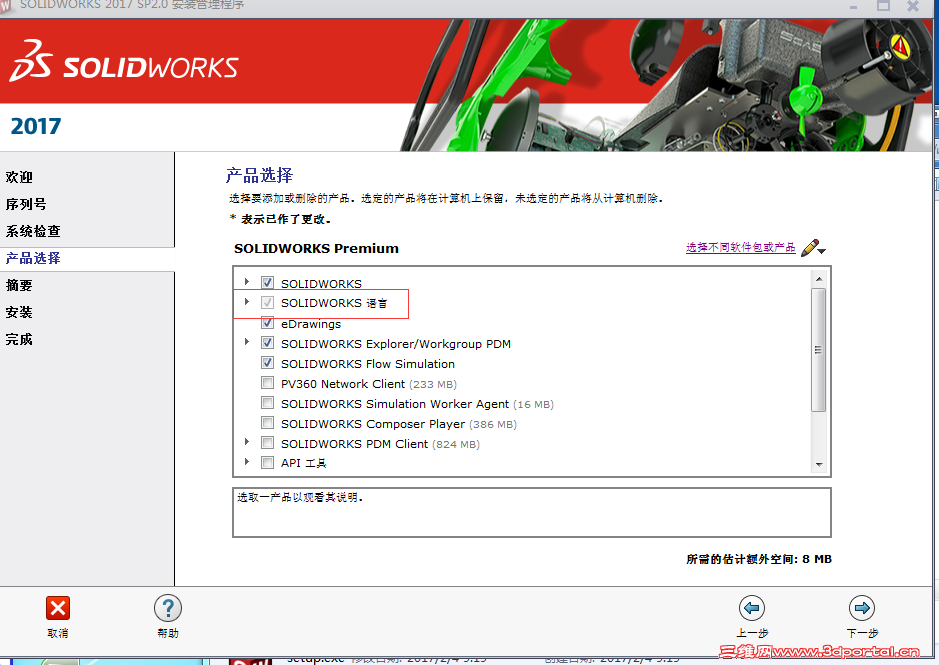Toggle the SOLIDWORKS product checkbox

click(x=267, y=282)
